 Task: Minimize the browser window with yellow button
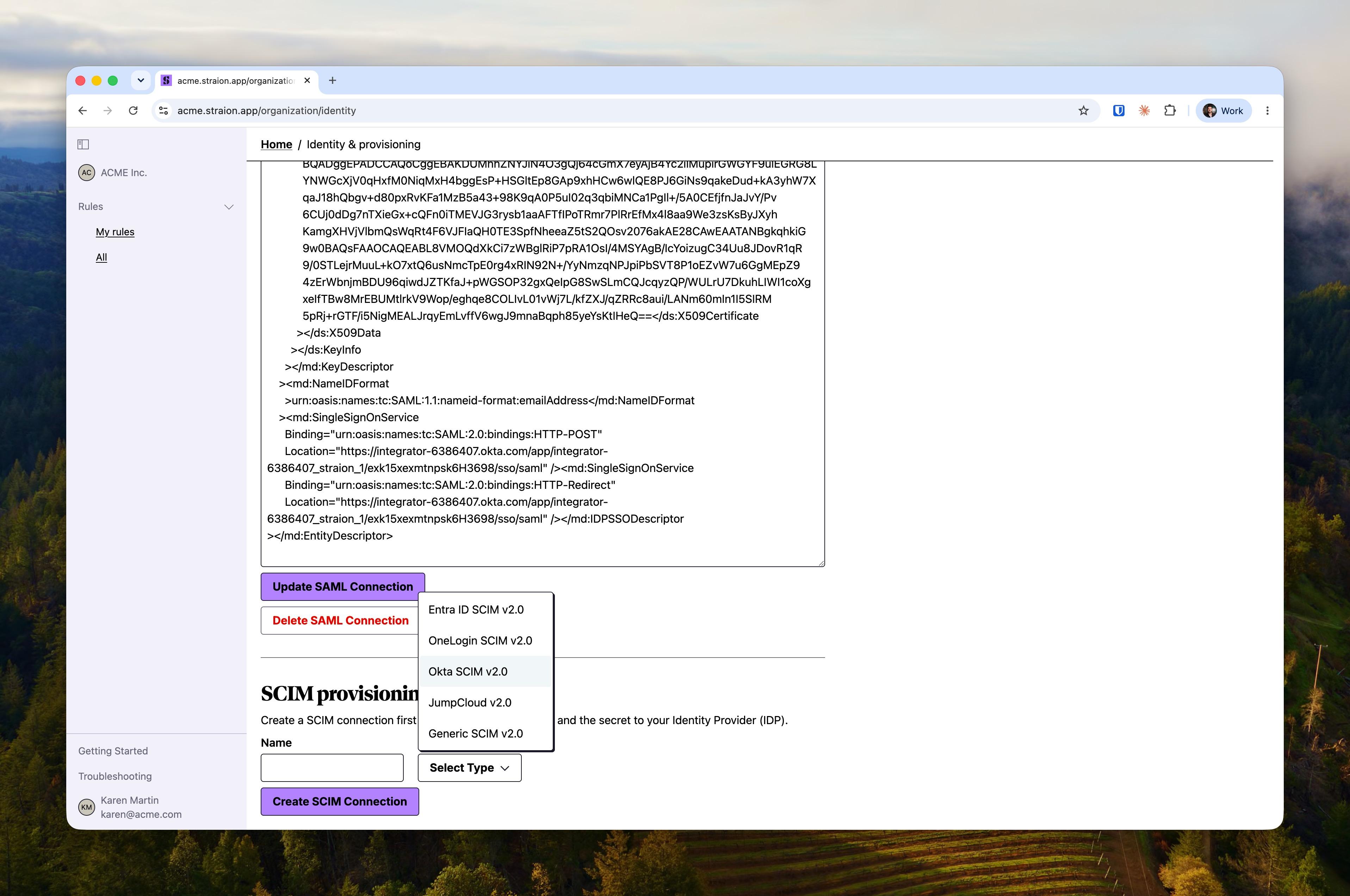(97, 81)
